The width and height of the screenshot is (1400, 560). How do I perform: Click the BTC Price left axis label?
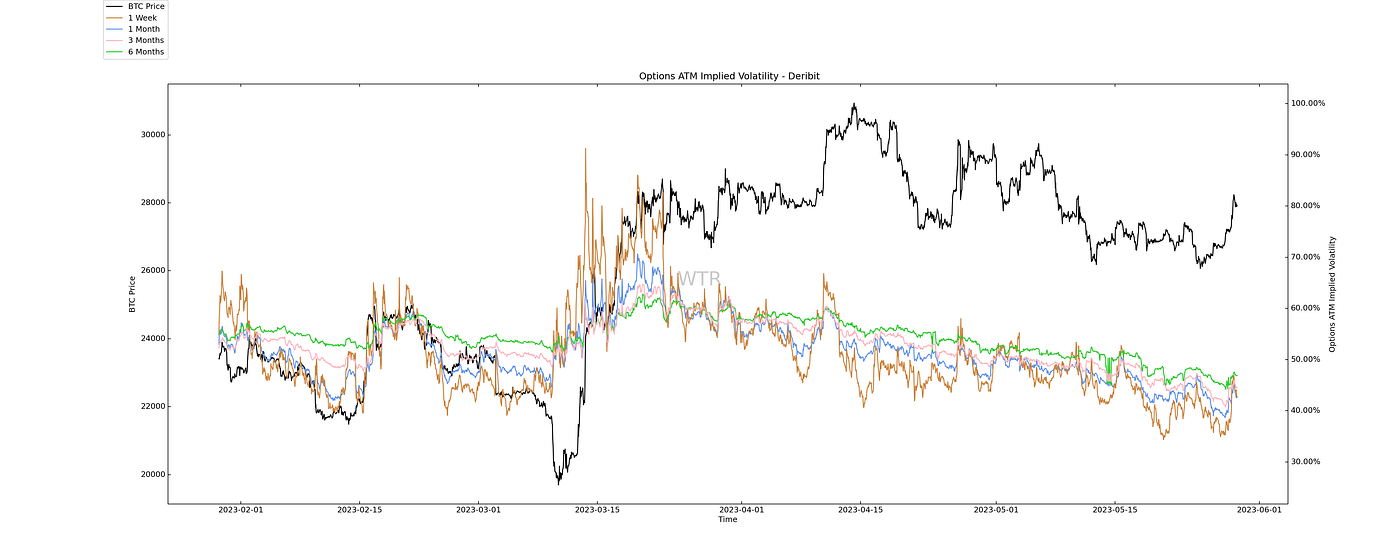point(132,293)
